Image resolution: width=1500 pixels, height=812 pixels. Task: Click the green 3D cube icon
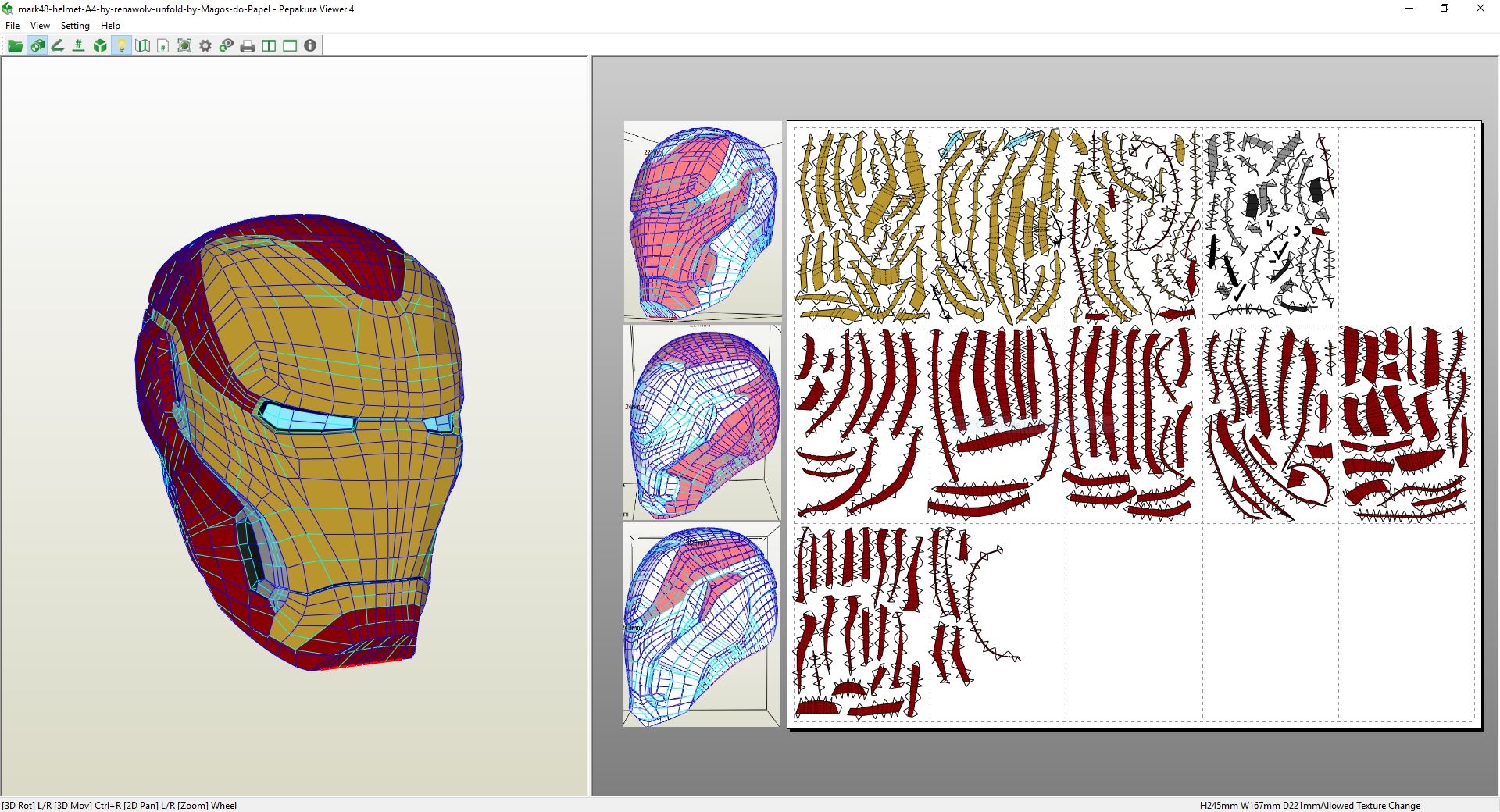(100, 46)
